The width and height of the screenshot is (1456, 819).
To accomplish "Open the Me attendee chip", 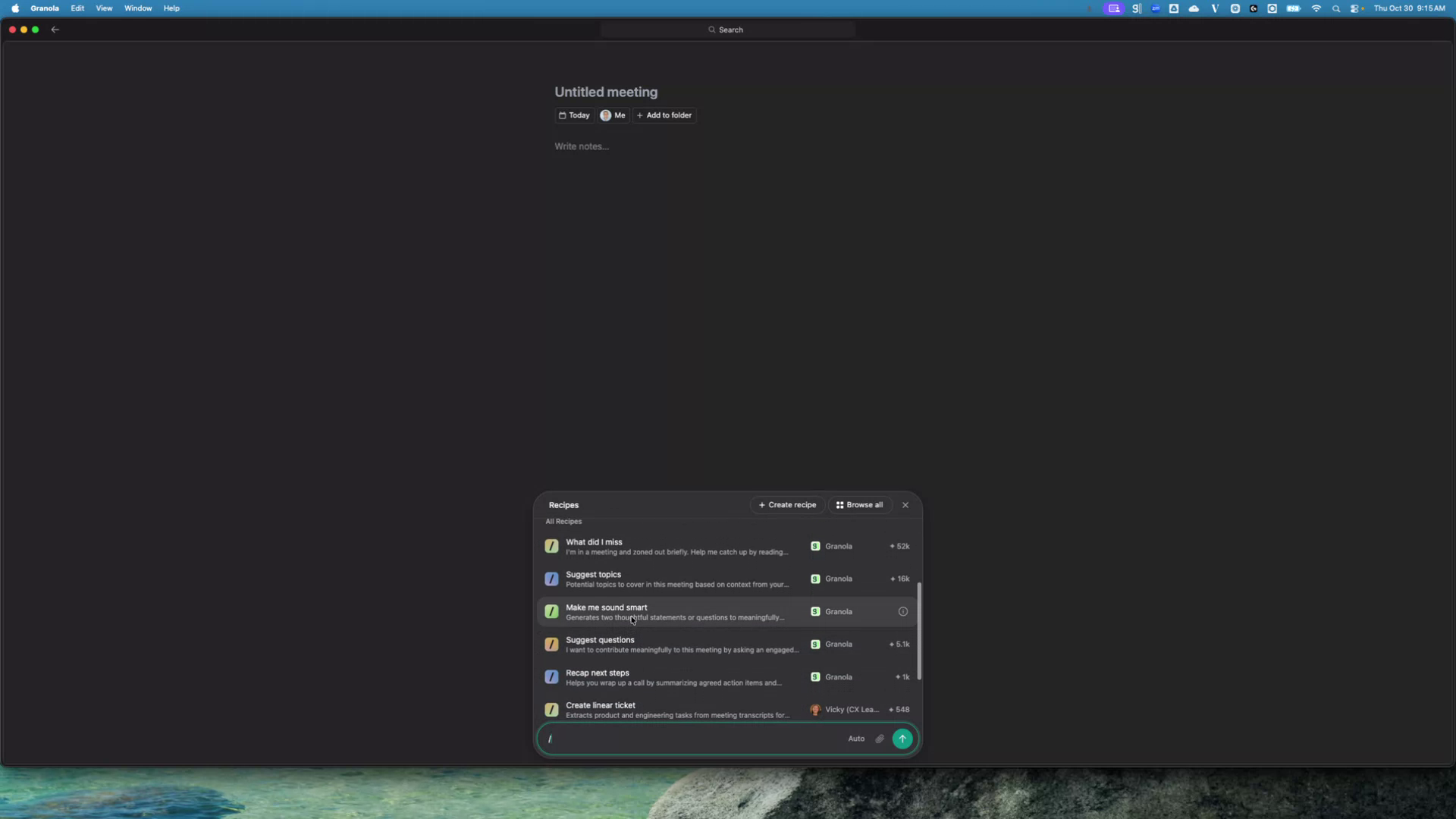I will (x=612, y=115).
